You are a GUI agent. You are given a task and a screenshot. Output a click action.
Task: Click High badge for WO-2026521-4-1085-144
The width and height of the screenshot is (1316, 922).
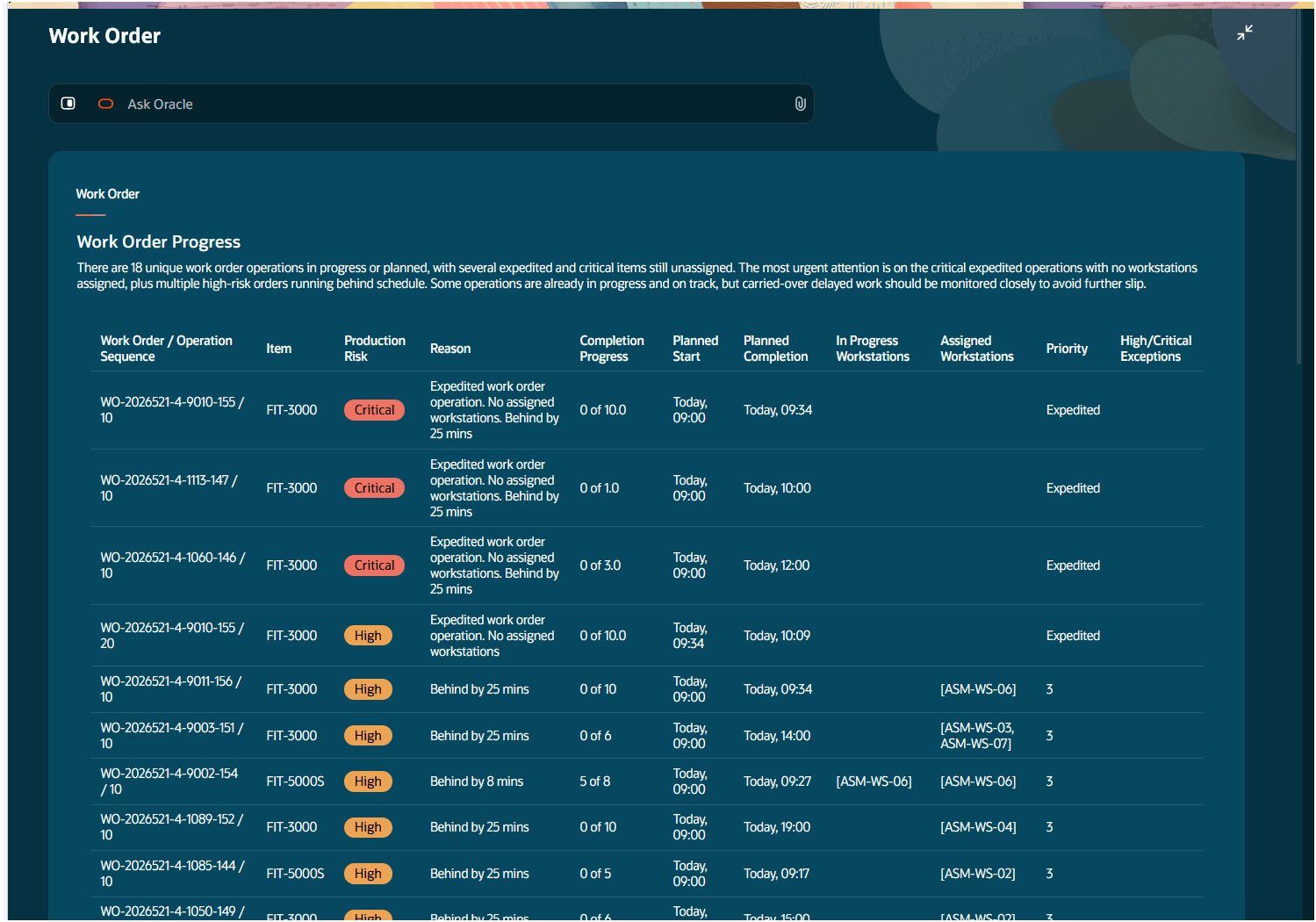coord(368,874)
